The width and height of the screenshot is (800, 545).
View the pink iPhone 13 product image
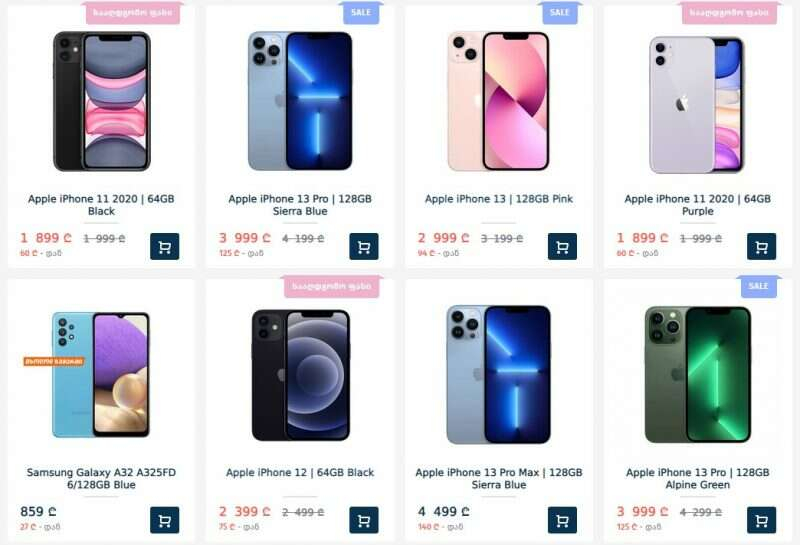click(498, 101)
